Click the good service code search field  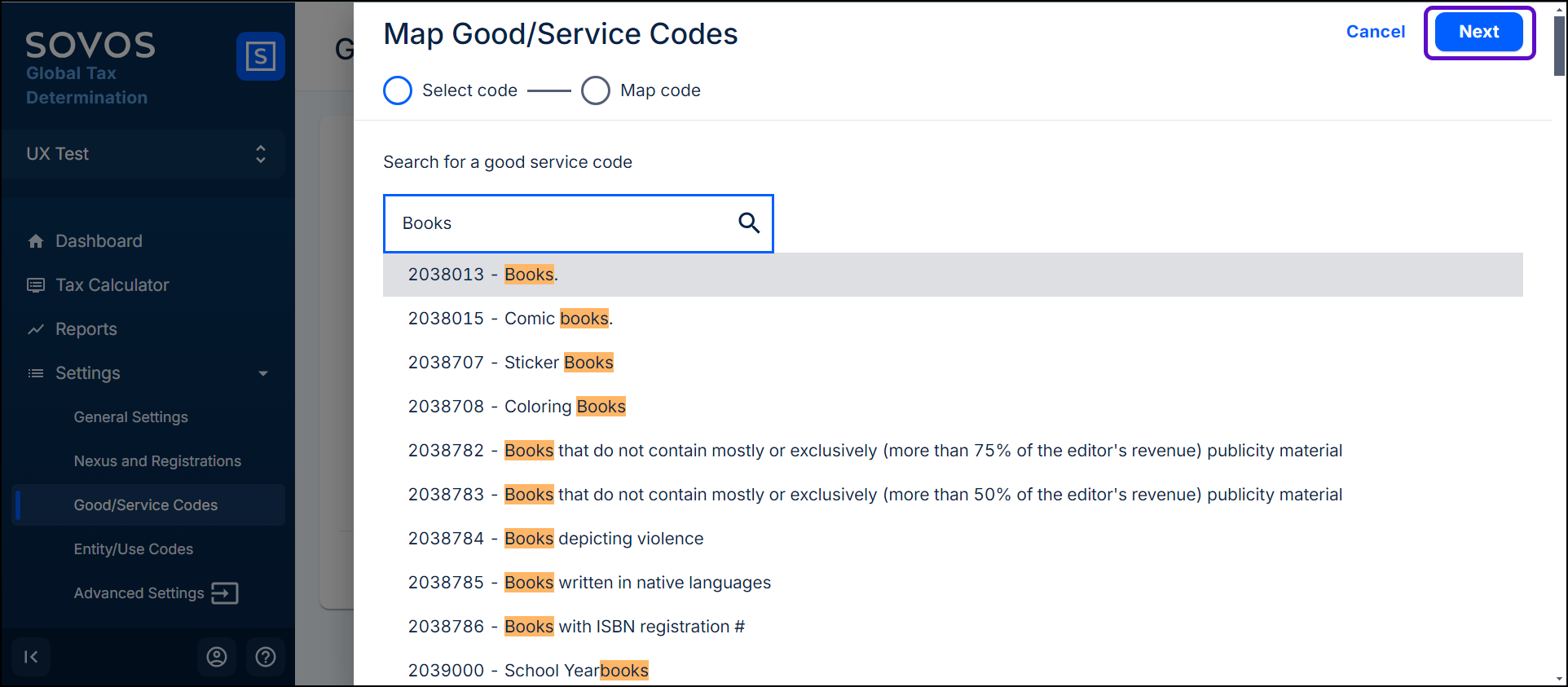[562, 223]
